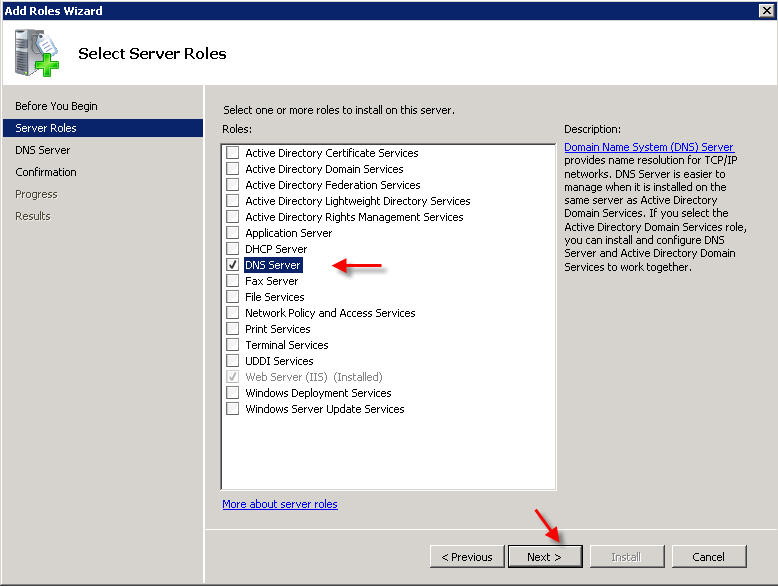
Task: Check Active Directory Federation Services checkbox
Action: click(x=232, y=185)
